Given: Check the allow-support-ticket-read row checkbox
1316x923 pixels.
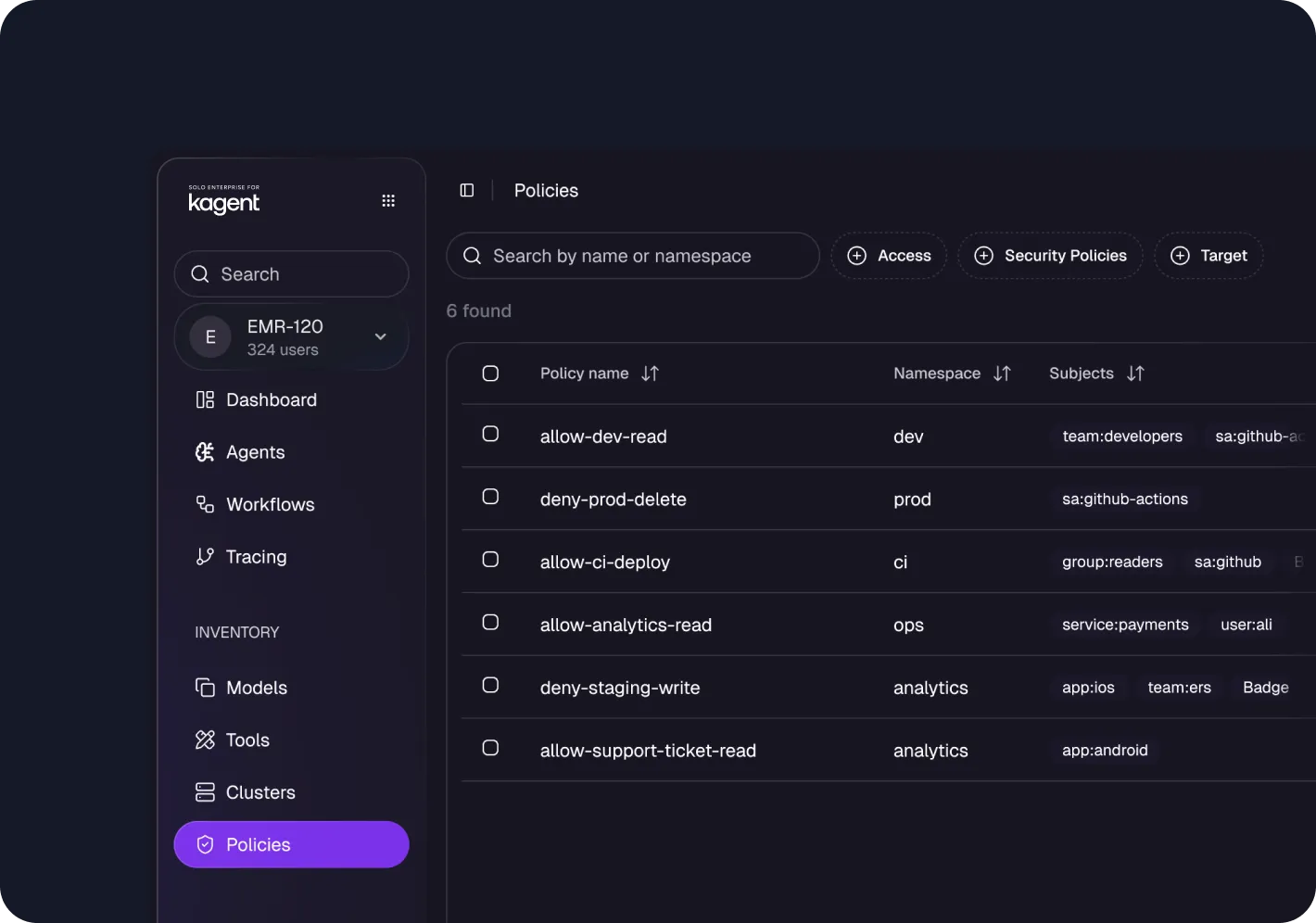Looking at the screenshot, I should [490, 748].
